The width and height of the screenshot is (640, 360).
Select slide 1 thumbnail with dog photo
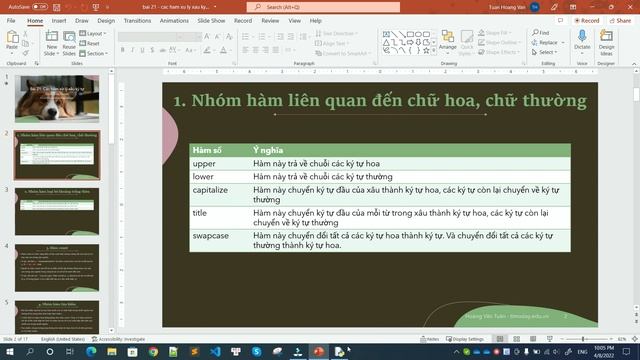tap(57, 99)
